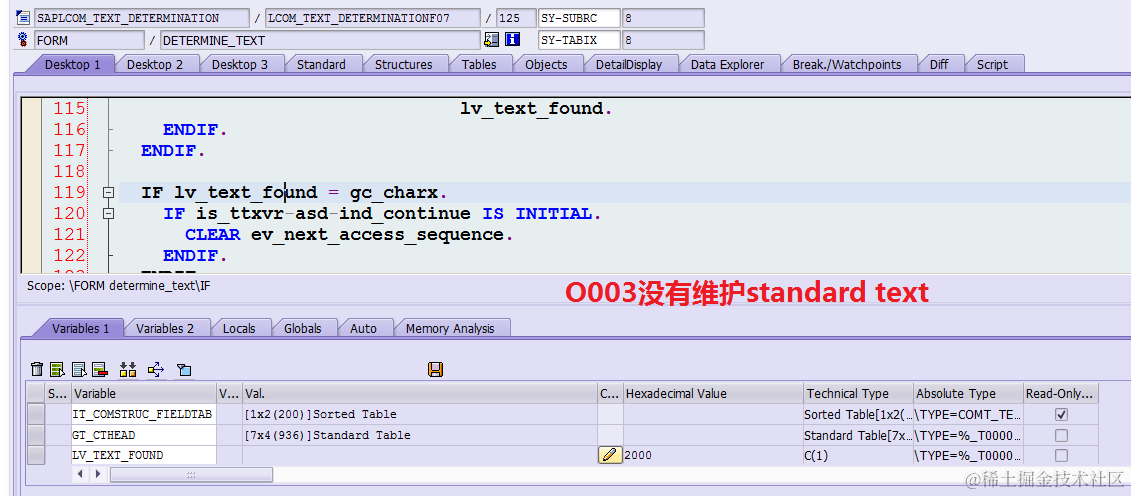Click the trash delete icon in variables toolbar
This screenshot has width=1131, height=496.
point(37,370)
